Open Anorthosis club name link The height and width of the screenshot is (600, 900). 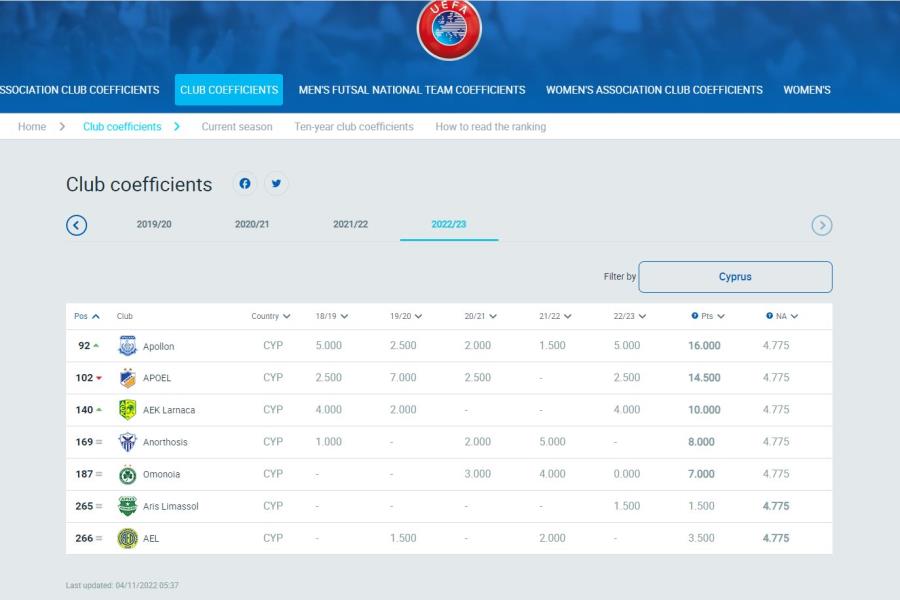tap(165, 442)
